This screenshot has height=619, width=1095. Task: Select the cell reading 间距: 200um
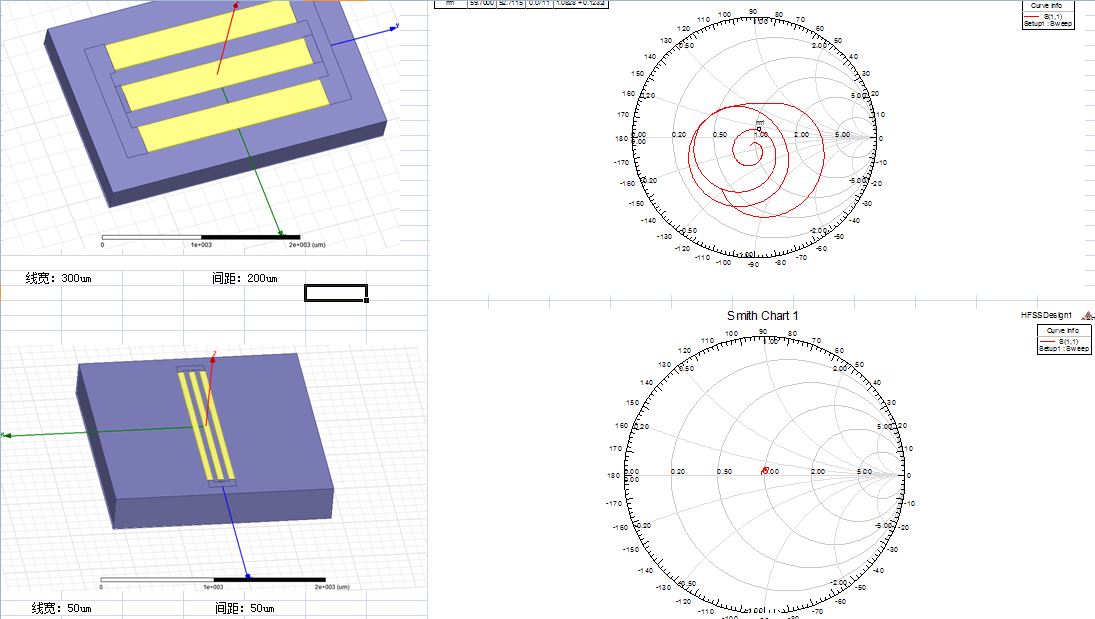tap(244, 278)
